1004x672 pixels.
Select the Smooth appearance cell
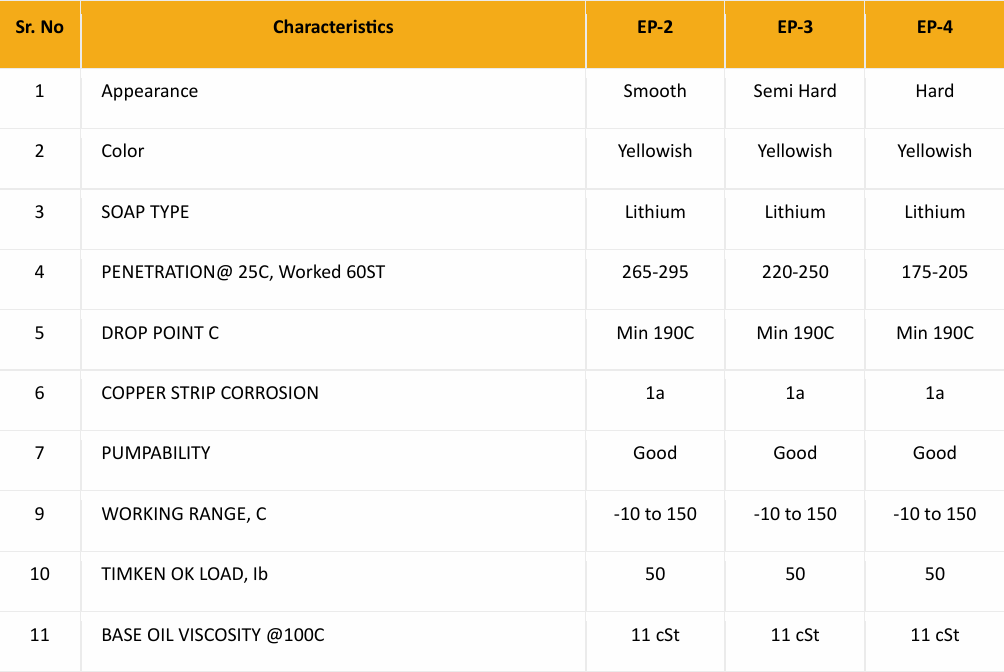pos(654,91)
